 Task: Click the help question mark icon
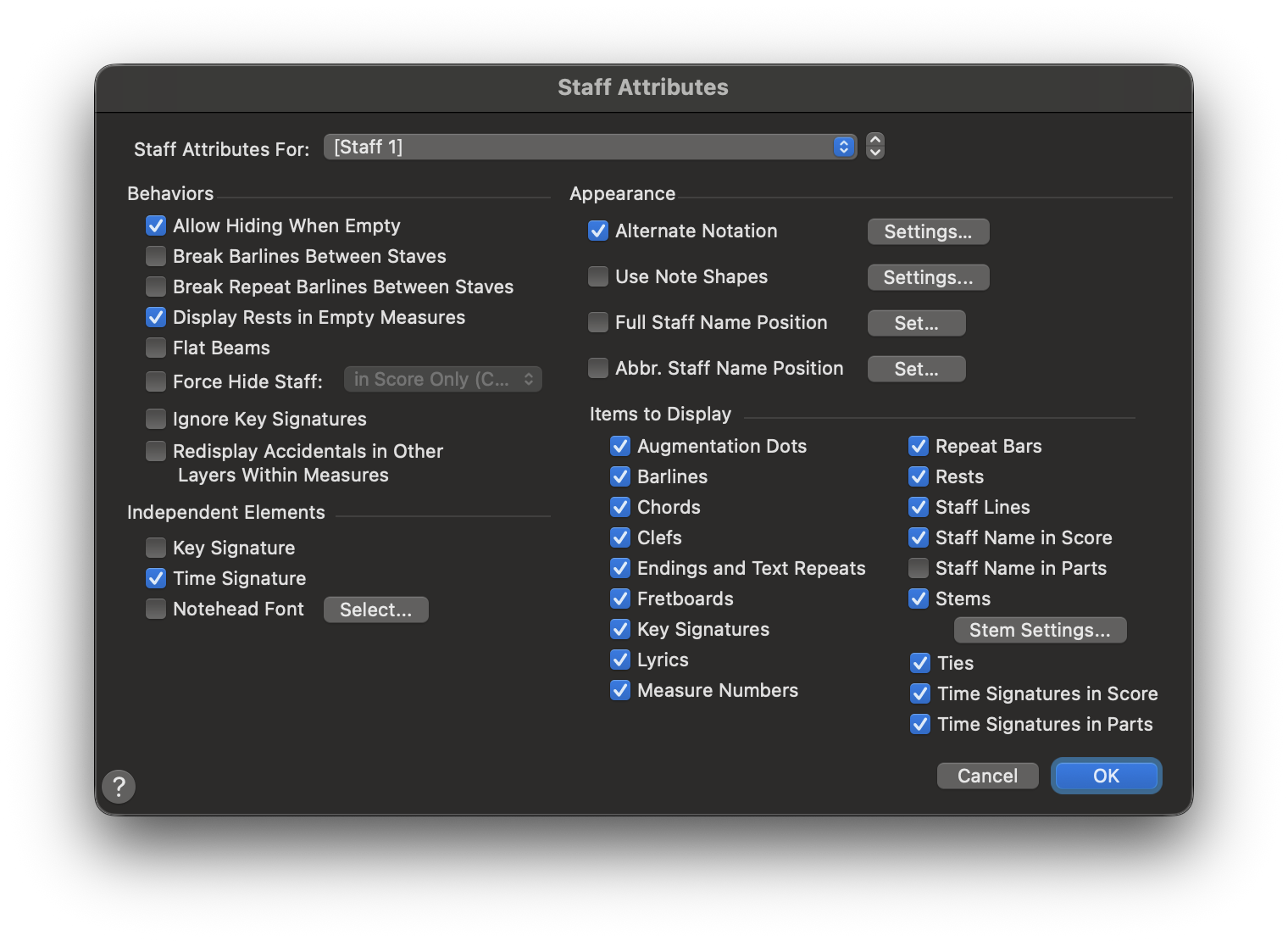[x=119, y=787]
